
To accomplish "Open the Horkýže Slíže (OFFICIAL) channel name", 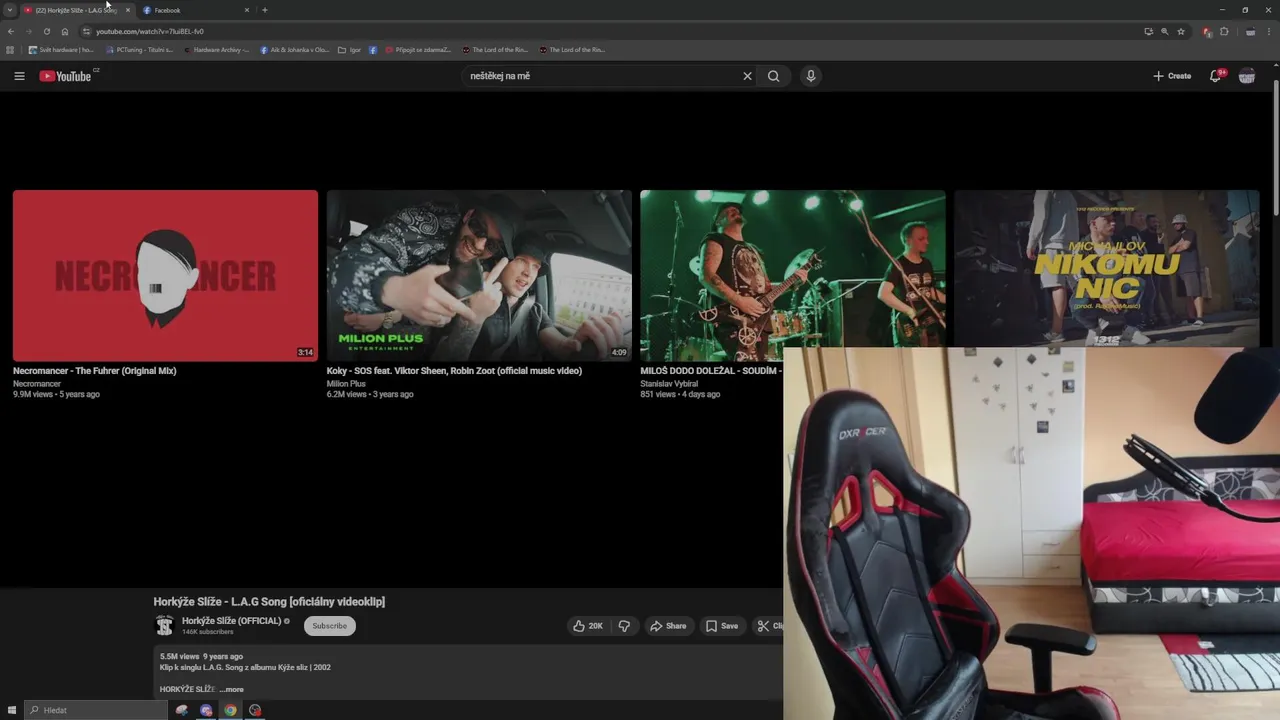I will point(231,621).
